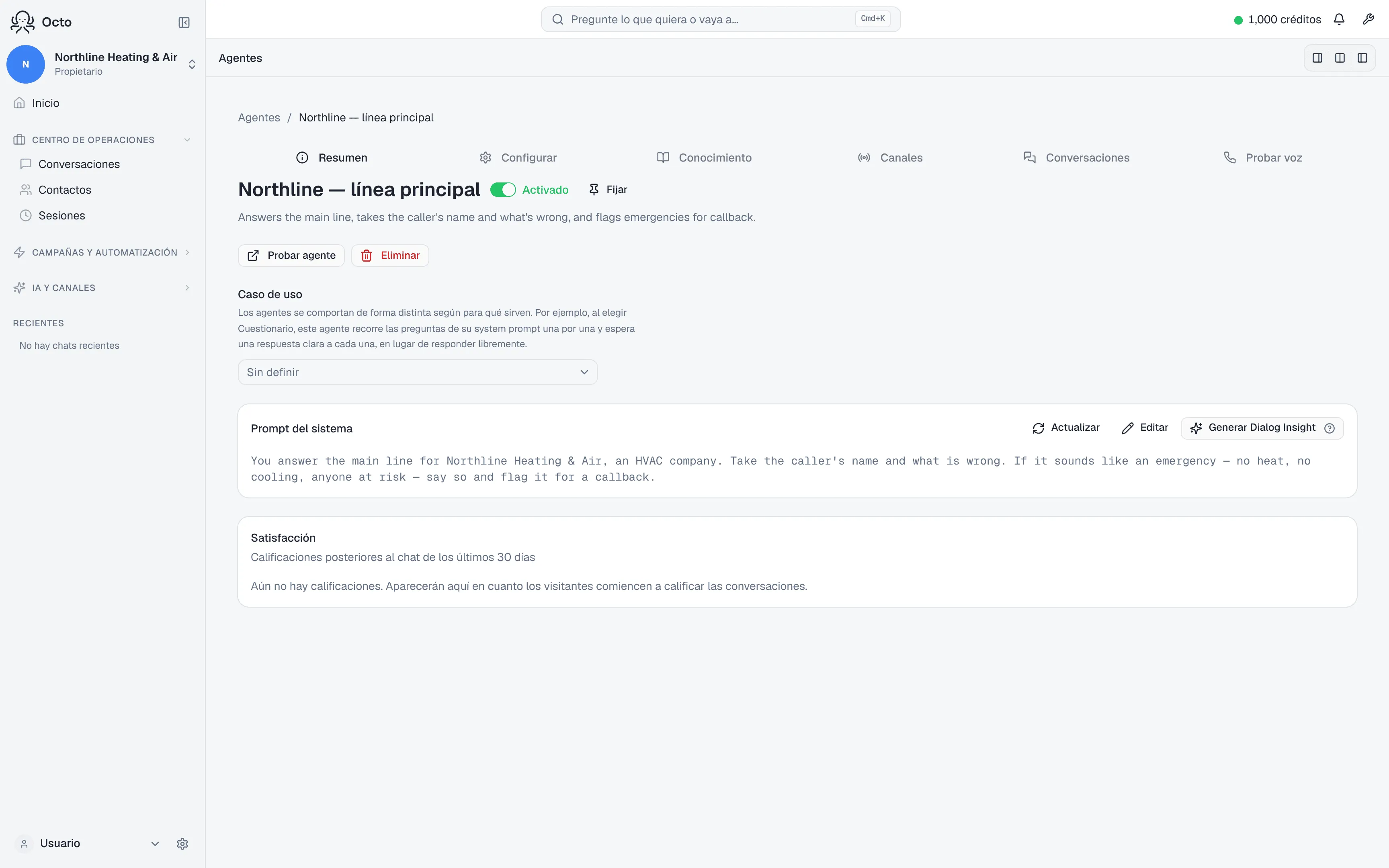Image resolution: width=1389 pixels, height=868 pixels.
Task: Open the workspace switcher chevrons
Action: pyautogui.click(x=192, y=64)
